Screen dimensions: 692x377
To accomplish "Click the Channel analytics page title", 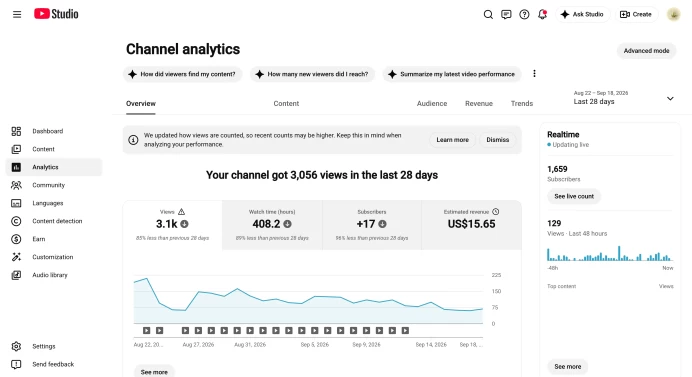I will (183, 49).
